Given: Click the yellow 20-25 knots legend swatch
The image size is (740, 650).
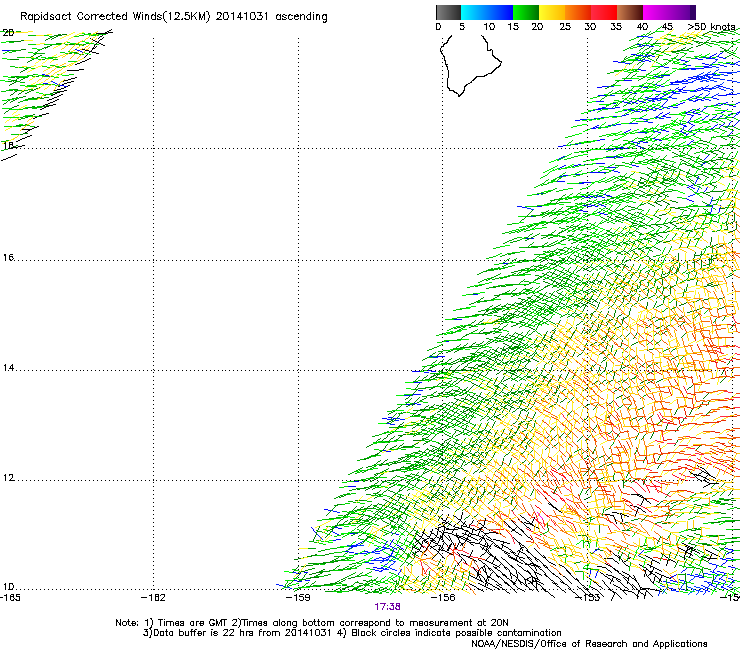Looking at the screenshot, I should click(552, 12).
